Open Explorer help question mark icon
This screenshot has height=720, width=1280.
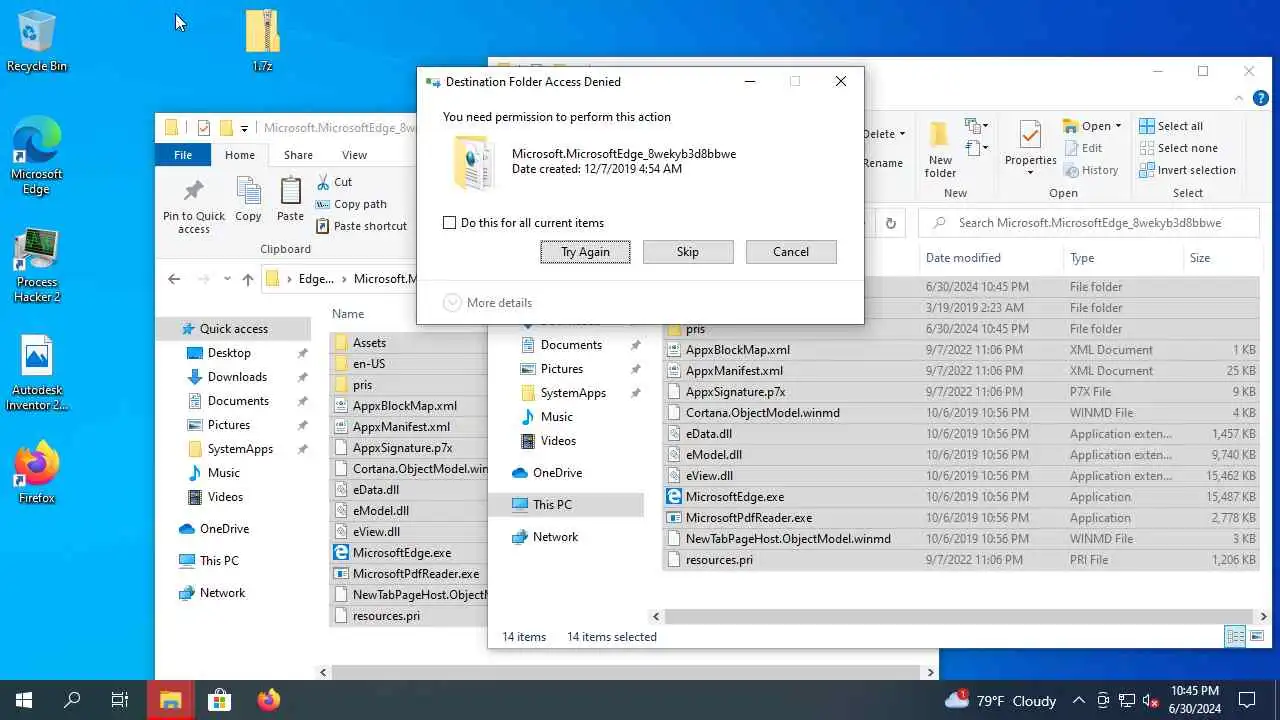[1261, 98]
